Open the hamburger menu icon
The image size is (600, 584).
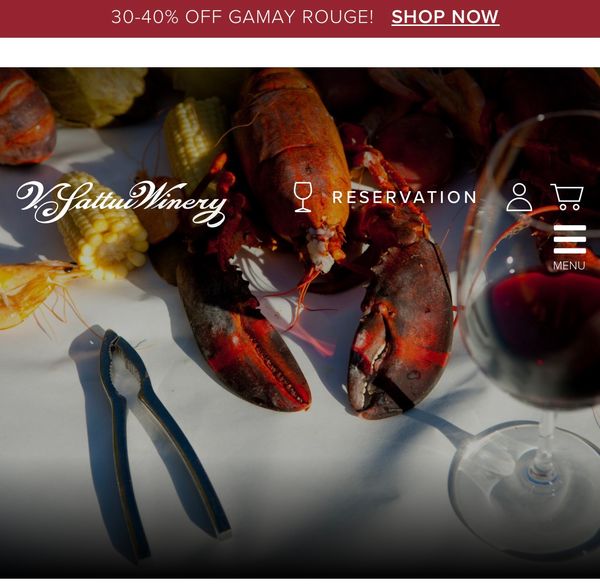point(569,239)
